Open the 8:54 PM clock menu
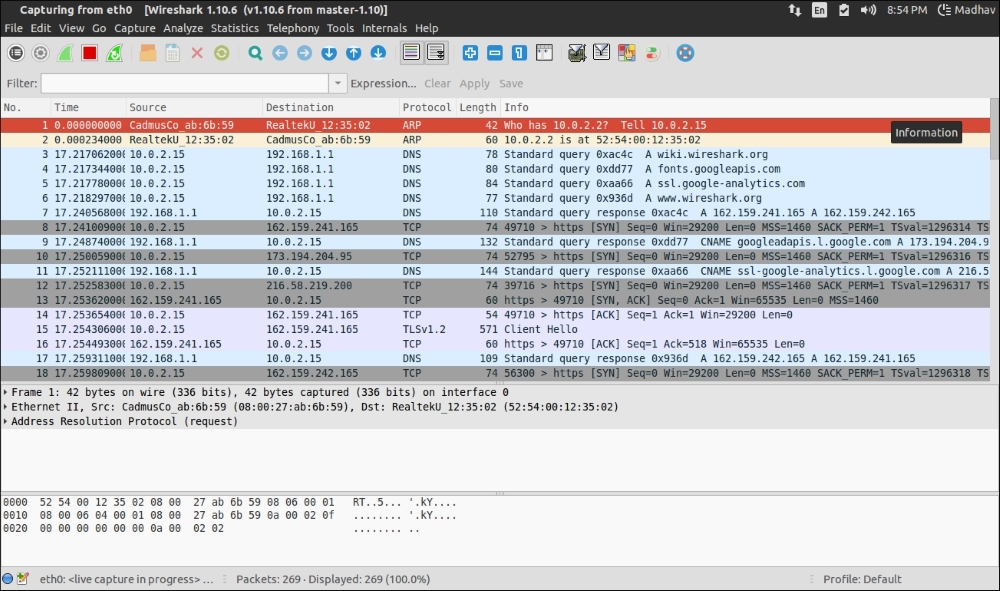 click(907, 10)
